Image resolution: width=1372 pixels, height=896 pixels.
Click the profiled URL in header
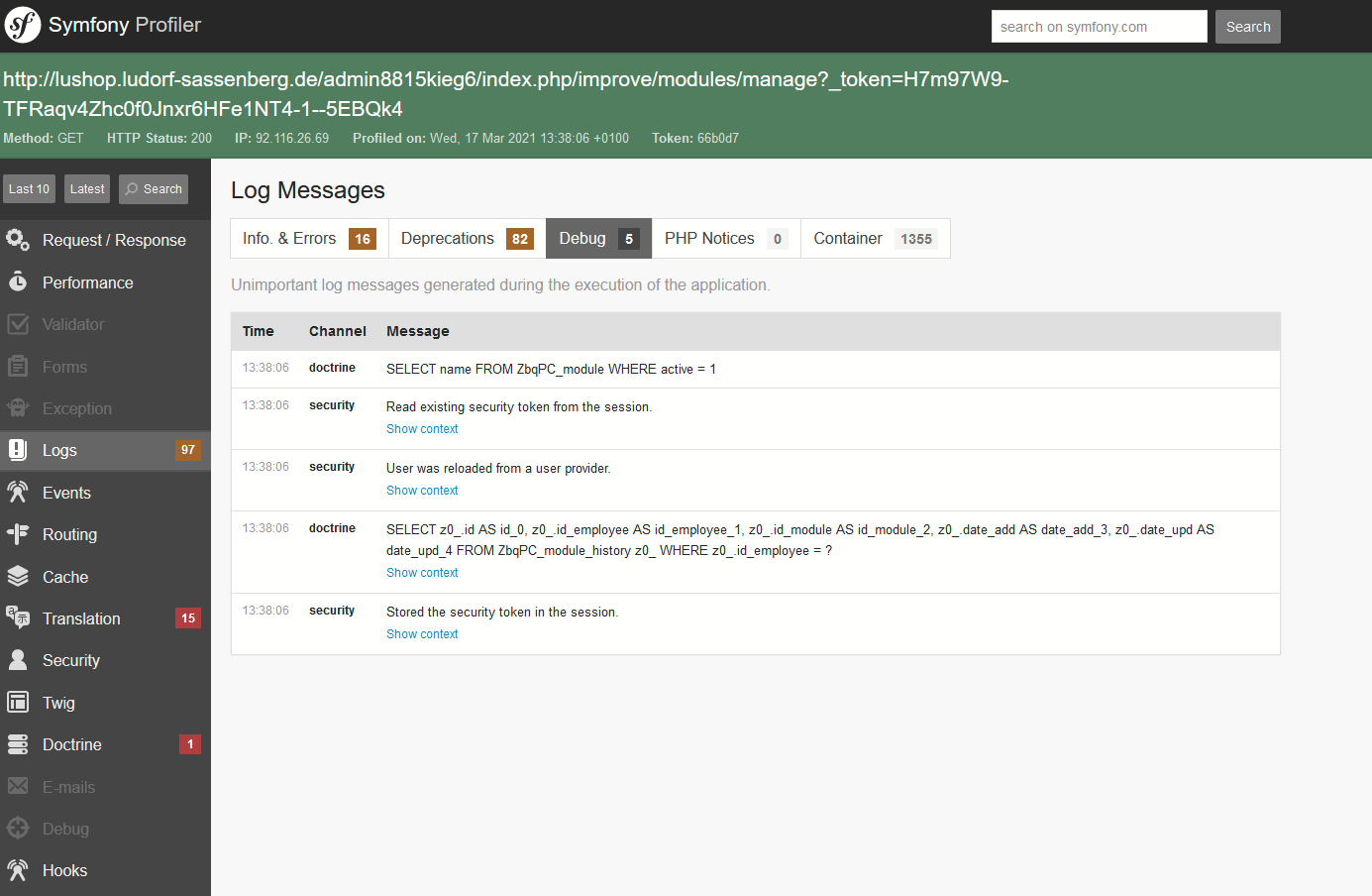tap(505, 94)
